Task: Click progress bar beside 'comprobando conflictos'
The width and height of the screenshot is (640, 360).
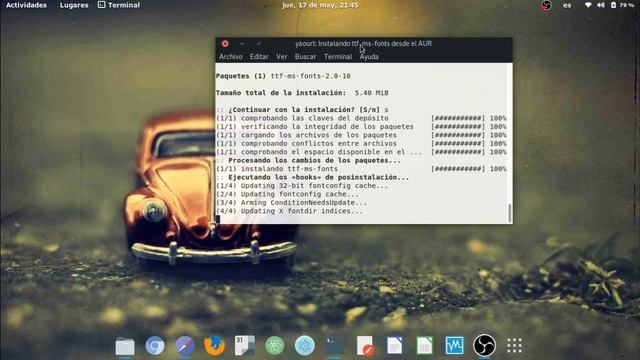Action: [458, 143]
